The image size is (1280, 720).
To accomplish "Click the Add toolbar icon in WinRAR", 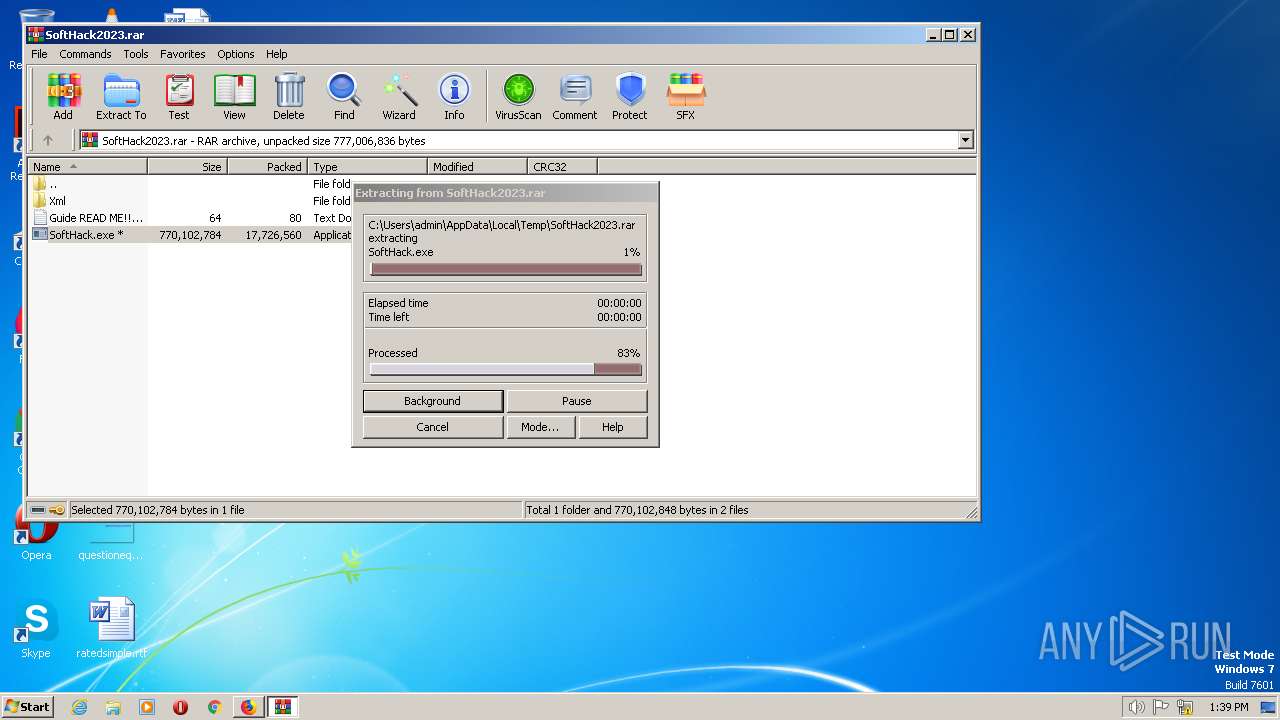I will [x=63, y=97].
